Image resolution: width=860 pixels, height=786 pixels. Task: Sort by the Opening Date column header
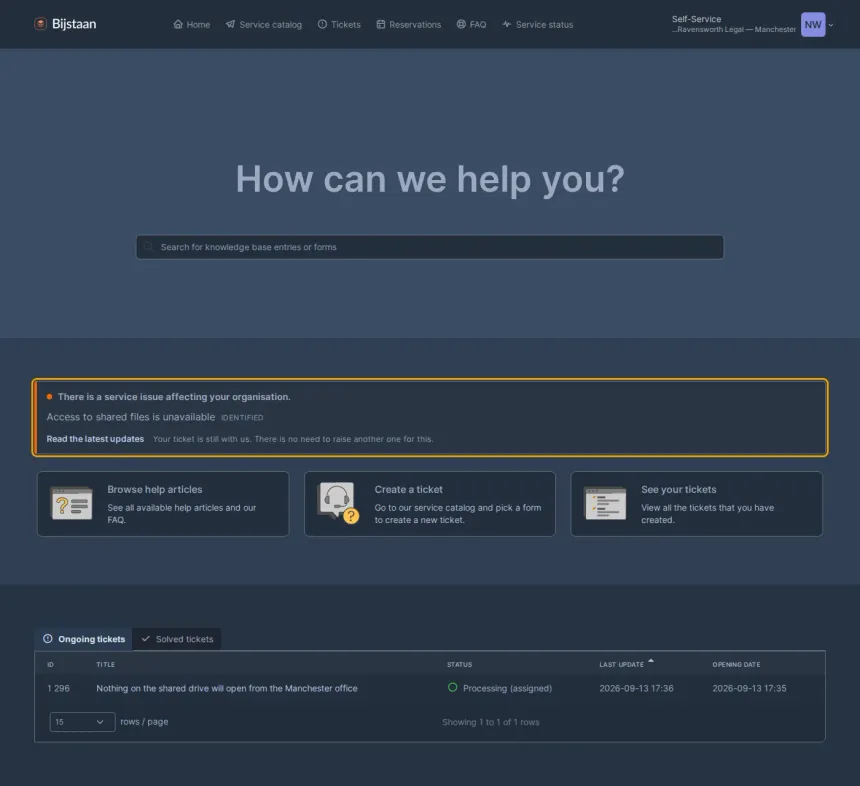click(x=736, y=664)
